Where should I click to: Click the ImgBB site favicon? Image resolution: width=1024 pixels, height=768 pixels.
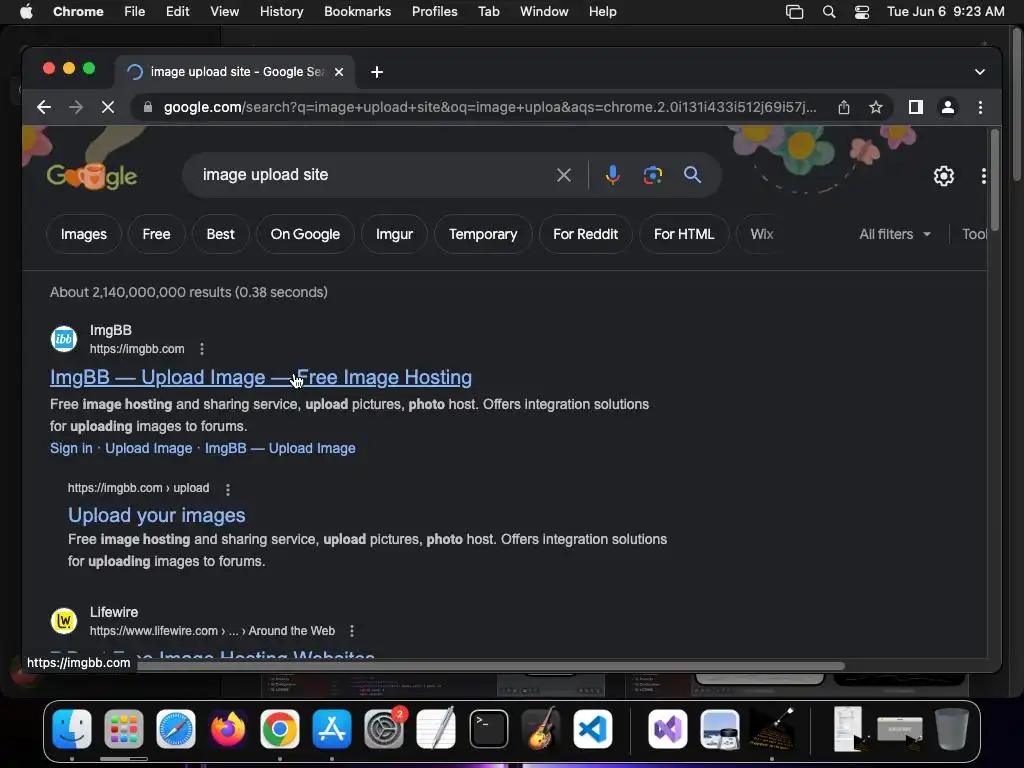[64, 339]
